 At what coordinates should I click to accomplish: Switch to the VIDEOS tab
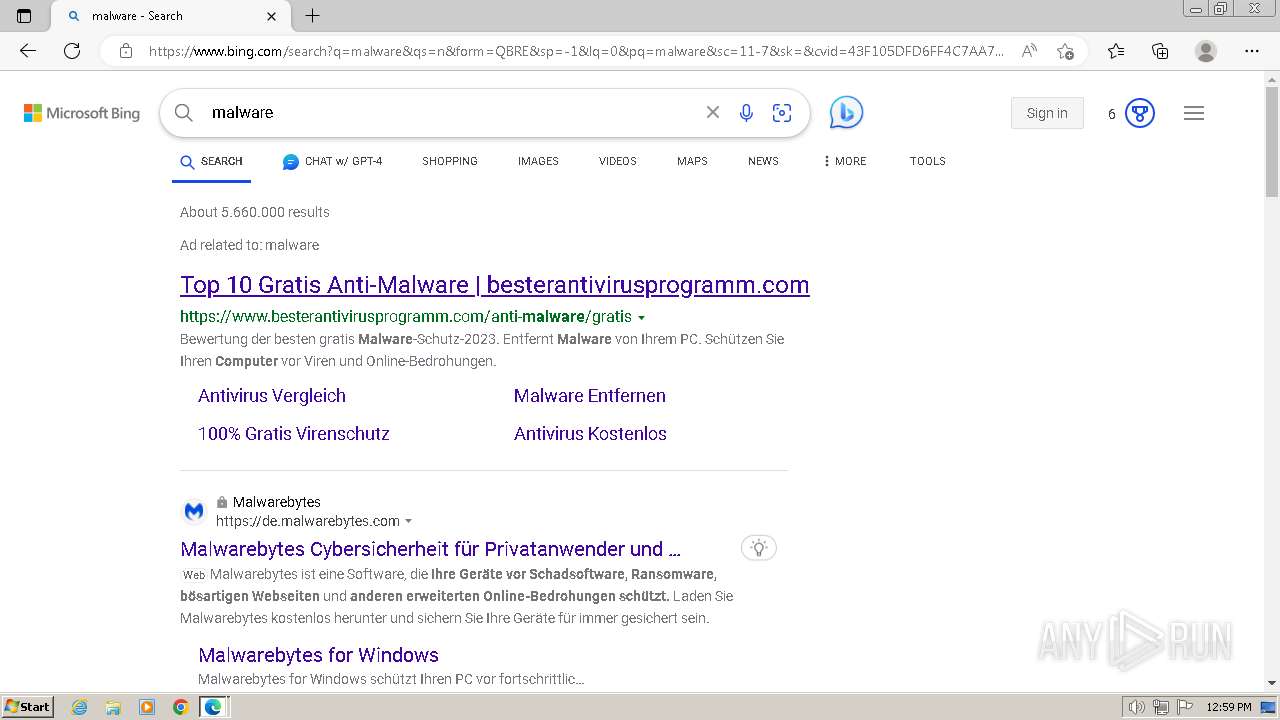coord(618,161)
